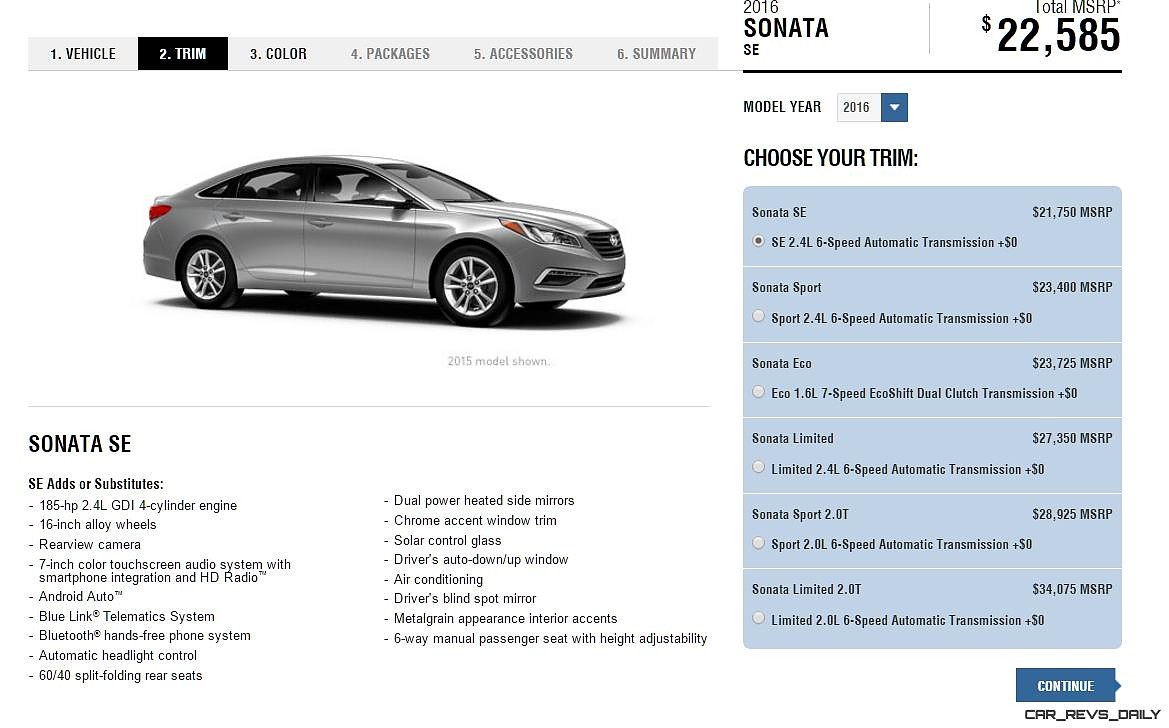Click the SONATA SE features heading

tap(80, 445)
